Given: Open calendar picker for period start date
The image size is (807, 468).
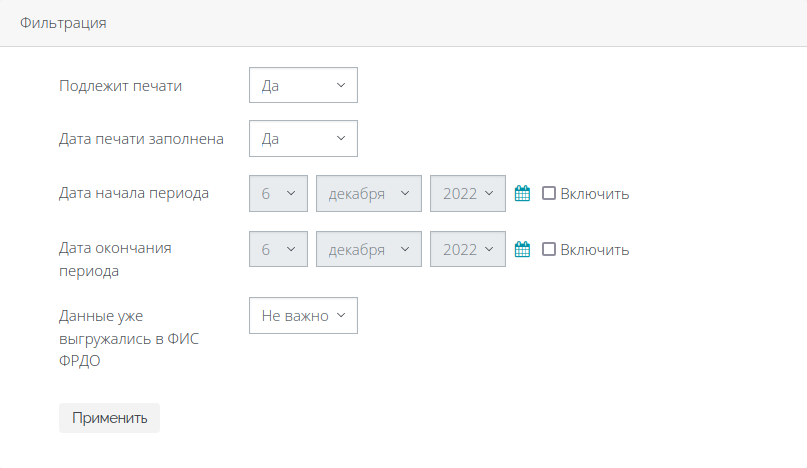Looking at the screenshot, I should 522,194.
